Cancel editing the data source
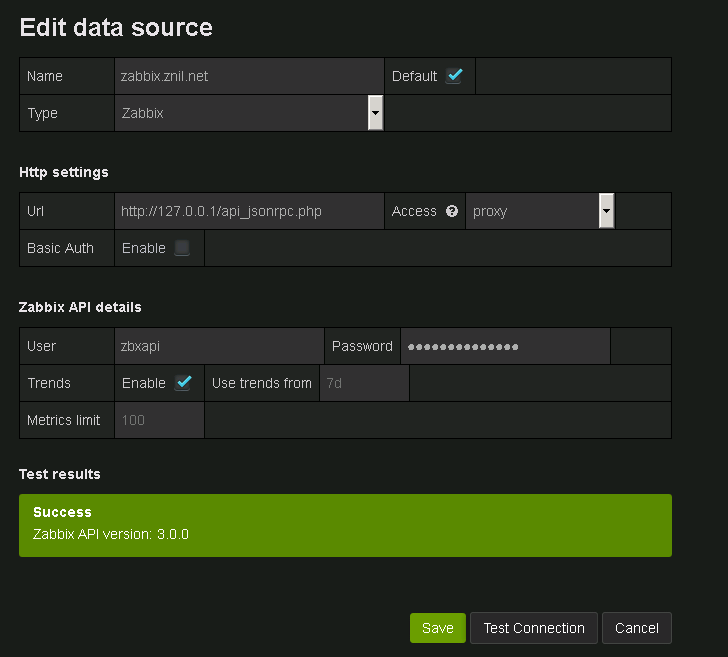This screenshot has width=728, height=657. click(x=637, y=628)
